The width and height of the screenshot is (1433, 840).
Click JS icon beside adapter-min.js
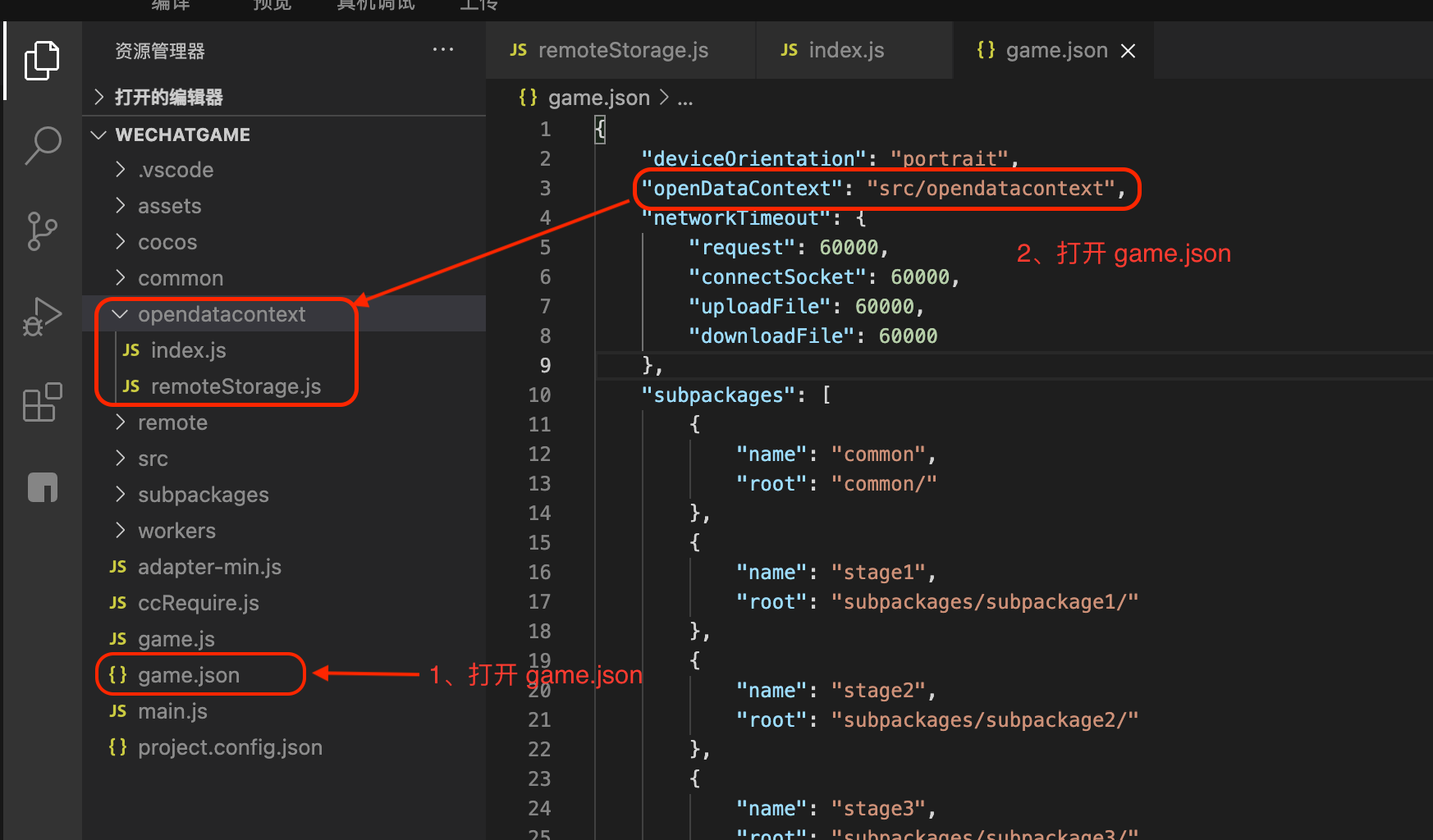(118, 567)
